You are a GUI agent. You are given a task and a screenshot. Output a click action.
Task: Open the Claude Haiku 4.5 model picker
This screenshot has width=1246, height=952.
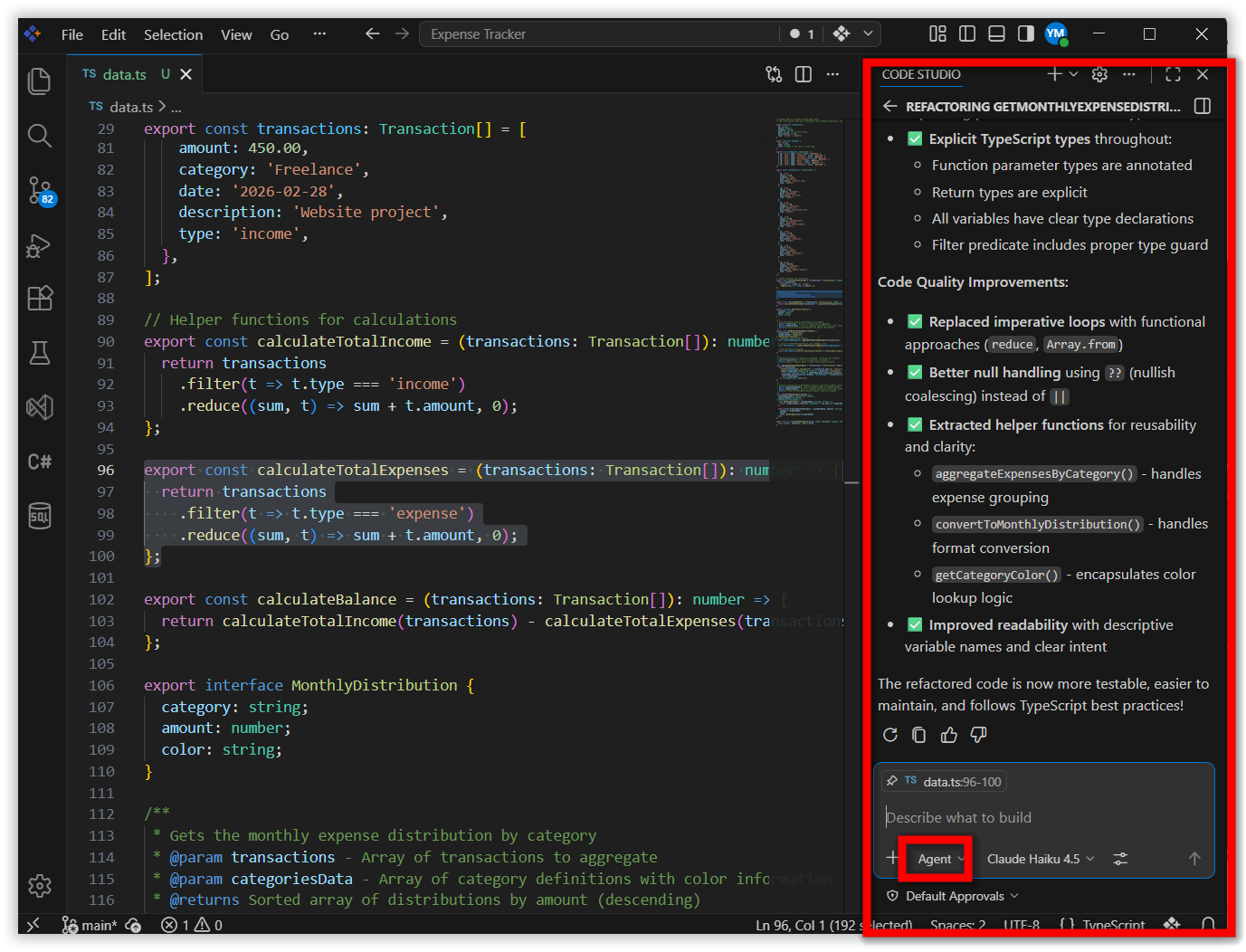point(1040,859)
